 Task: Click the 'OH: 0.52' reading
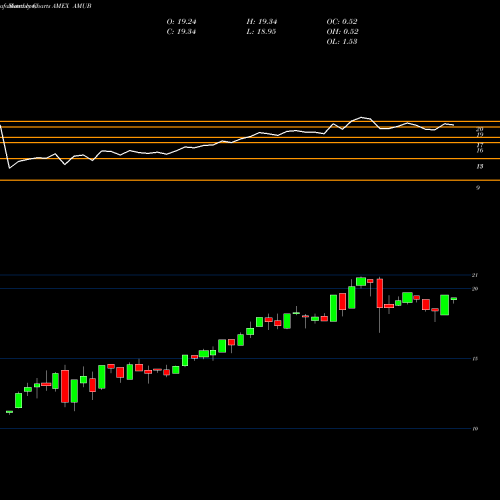click(x=342, y=32)
